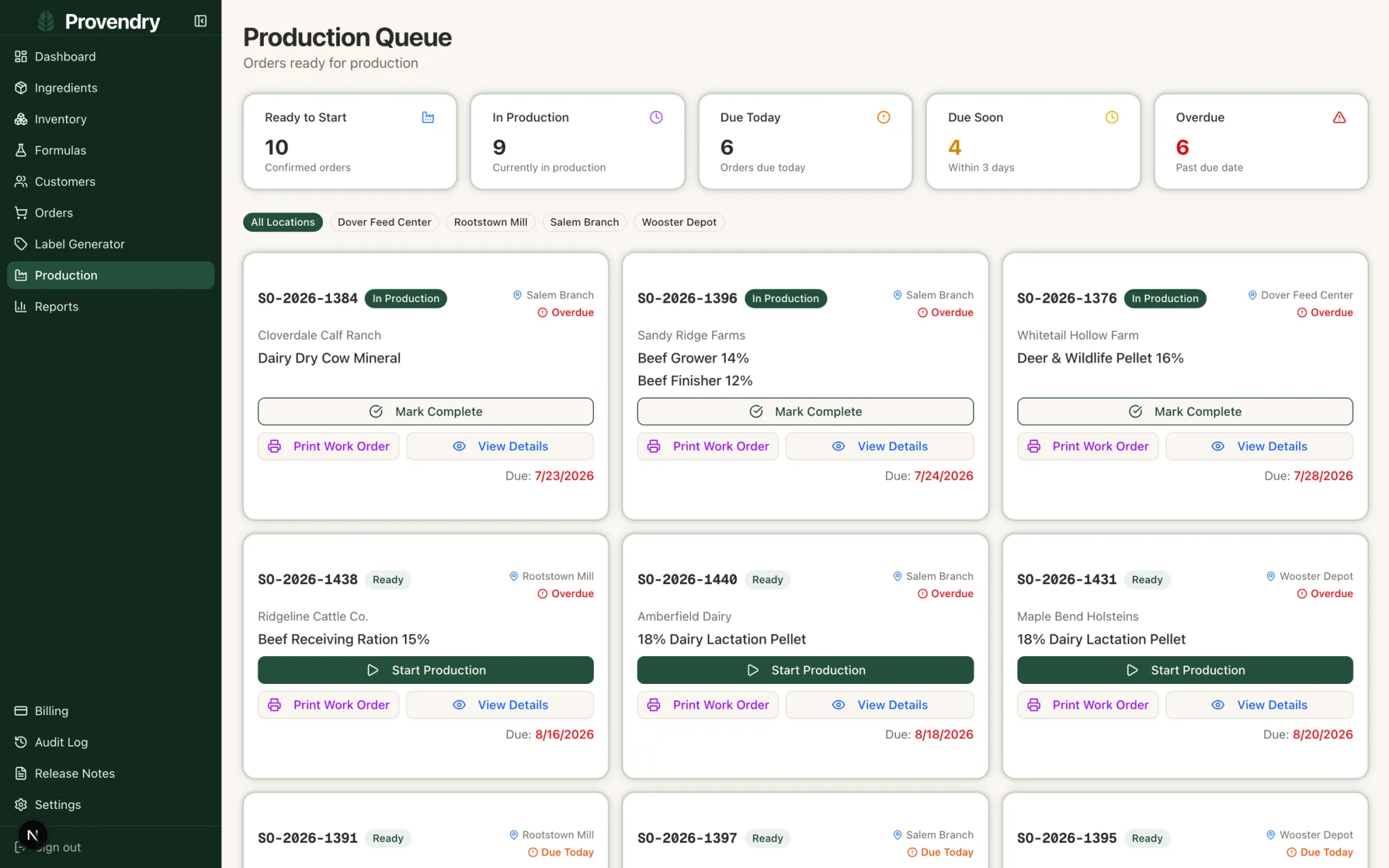Collapse the sidebar panel icon
This screenshot has width=1389, height=868.
click(x=201, y=22)
